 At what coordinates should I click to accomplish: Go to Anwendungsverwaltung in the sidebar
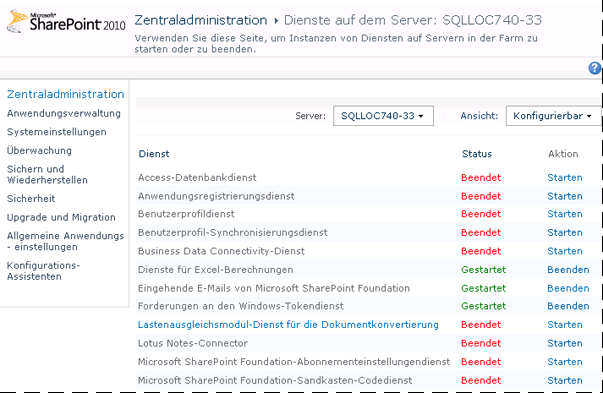tap(64, 113)
